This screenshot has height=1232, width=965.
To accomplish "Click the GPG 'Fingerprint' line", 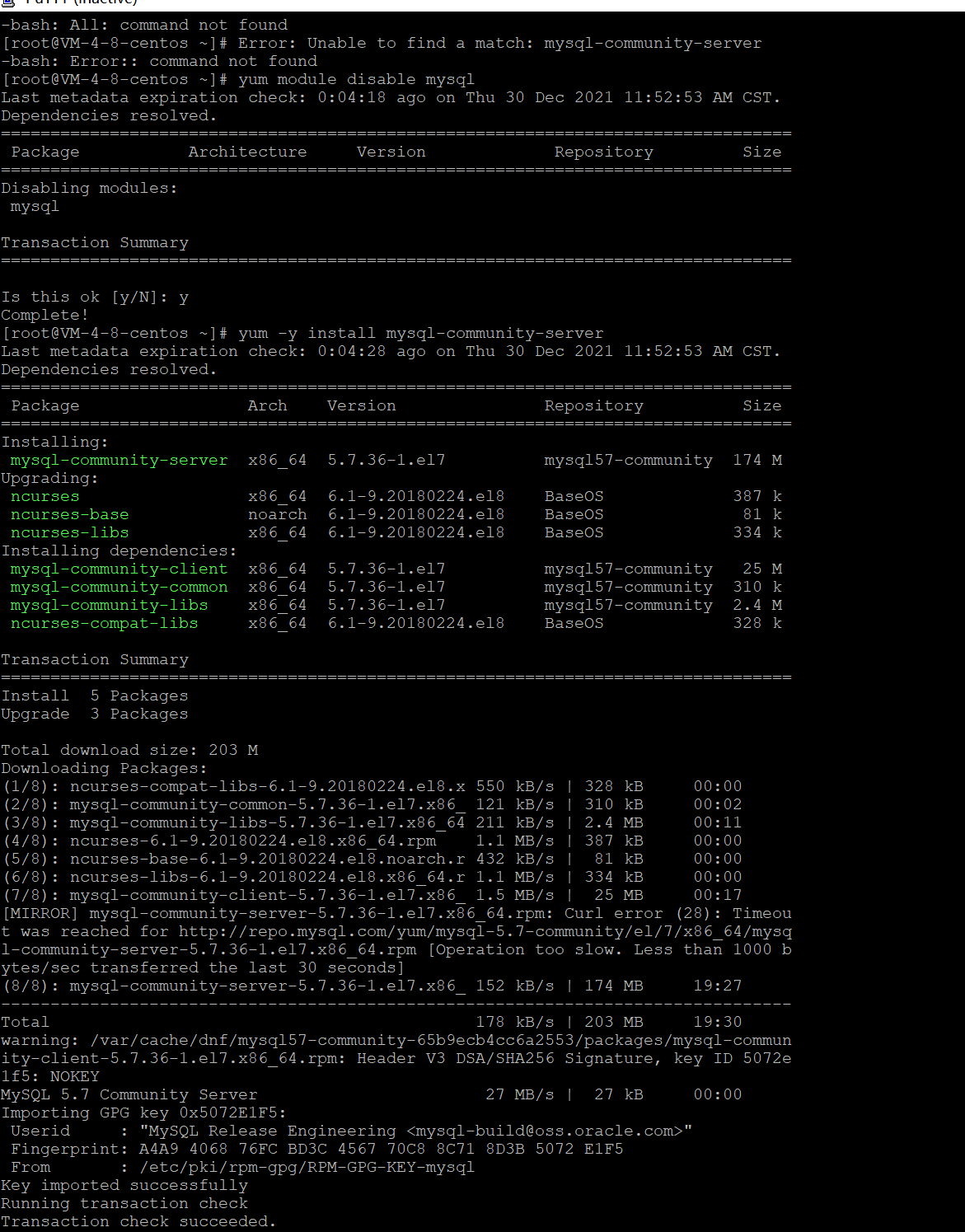I will coord(316,1150).
